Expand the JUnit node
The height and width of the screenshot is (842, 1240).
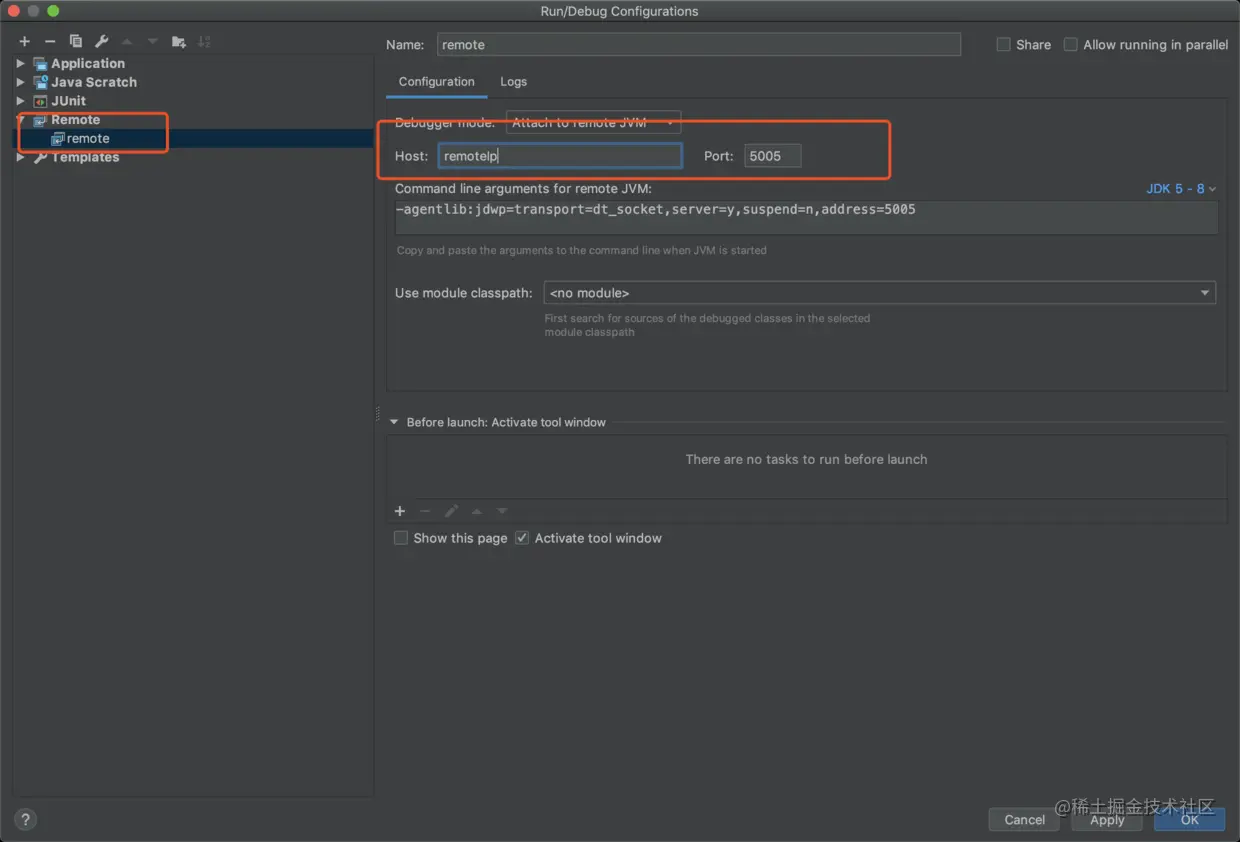coord(21,101)
